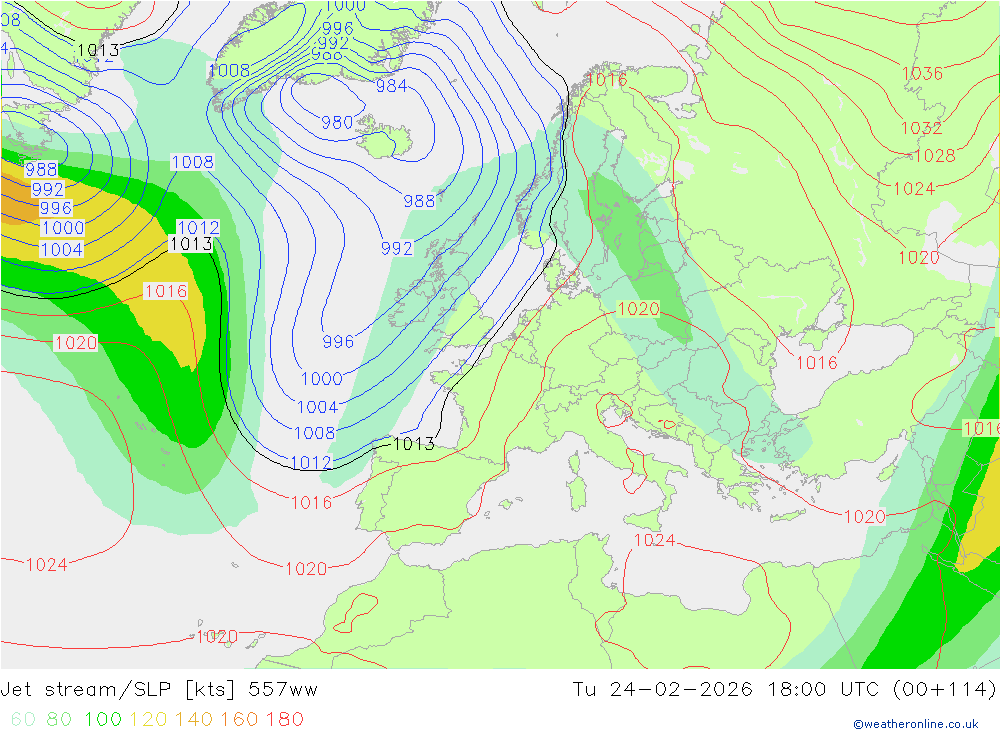Screen dimensions: 1000x733
Task: Select the 80 kts legend value
Action: pos(59,719)
